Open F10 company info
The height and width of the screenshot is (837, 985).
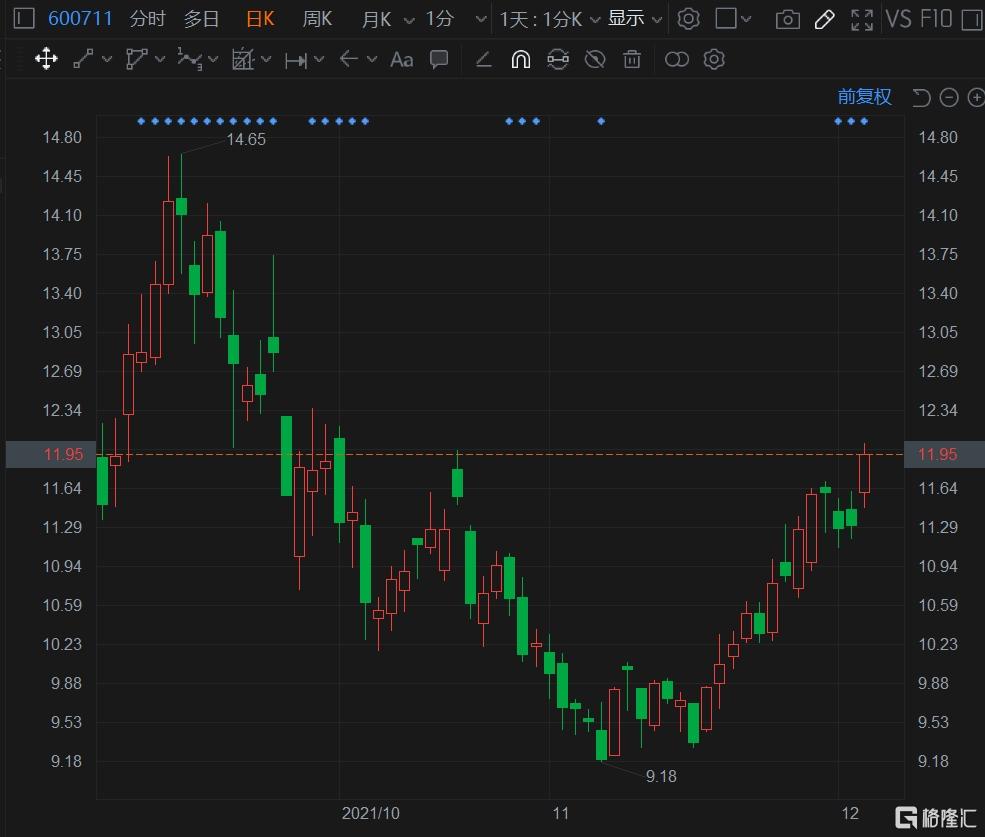tap(937, 19)
